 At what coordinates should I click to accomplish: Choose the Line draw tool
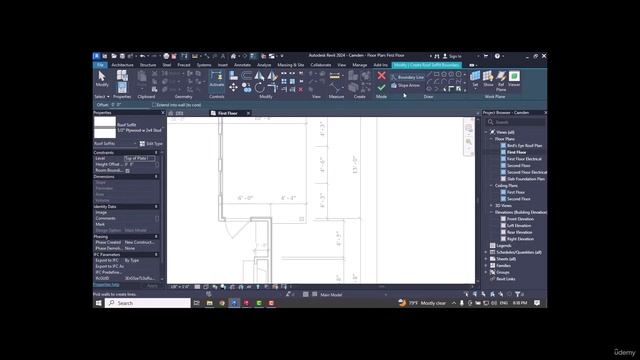429,74
